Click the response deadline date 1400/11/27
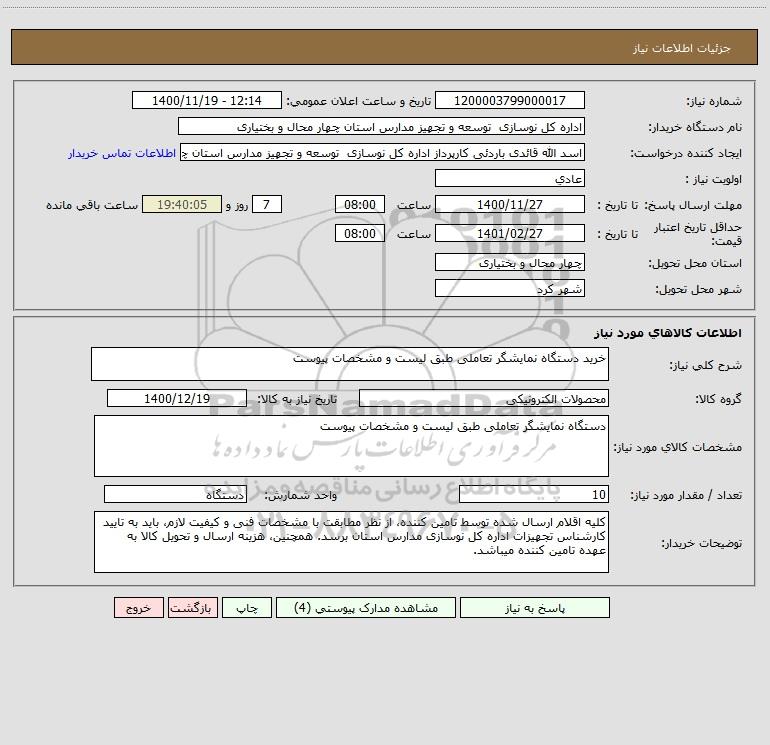This screenshot has width=770, height=745. click(510, 204)
